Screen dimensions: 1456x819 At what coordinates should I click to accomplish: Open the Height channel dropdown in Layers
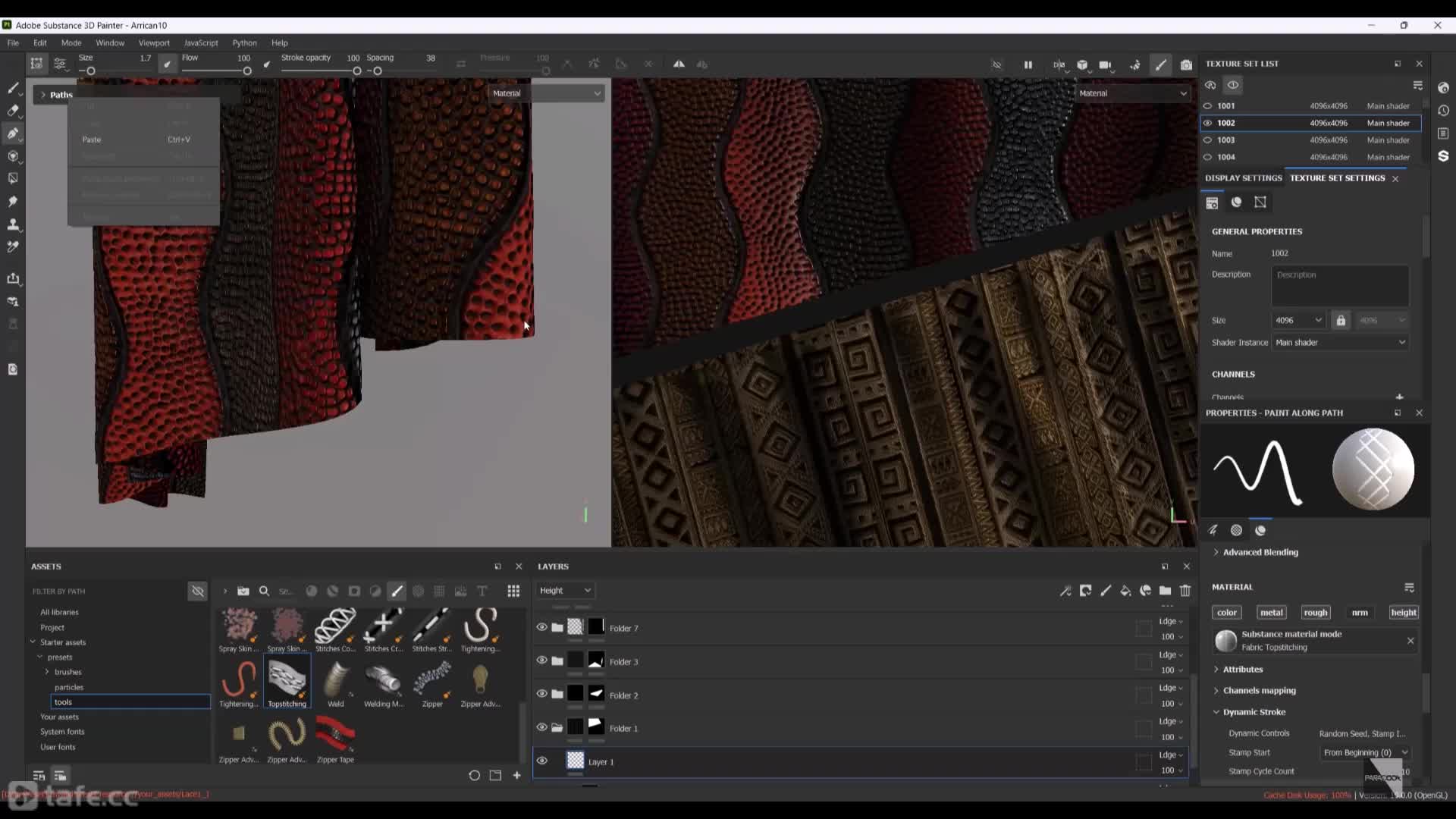click(565, 591)
